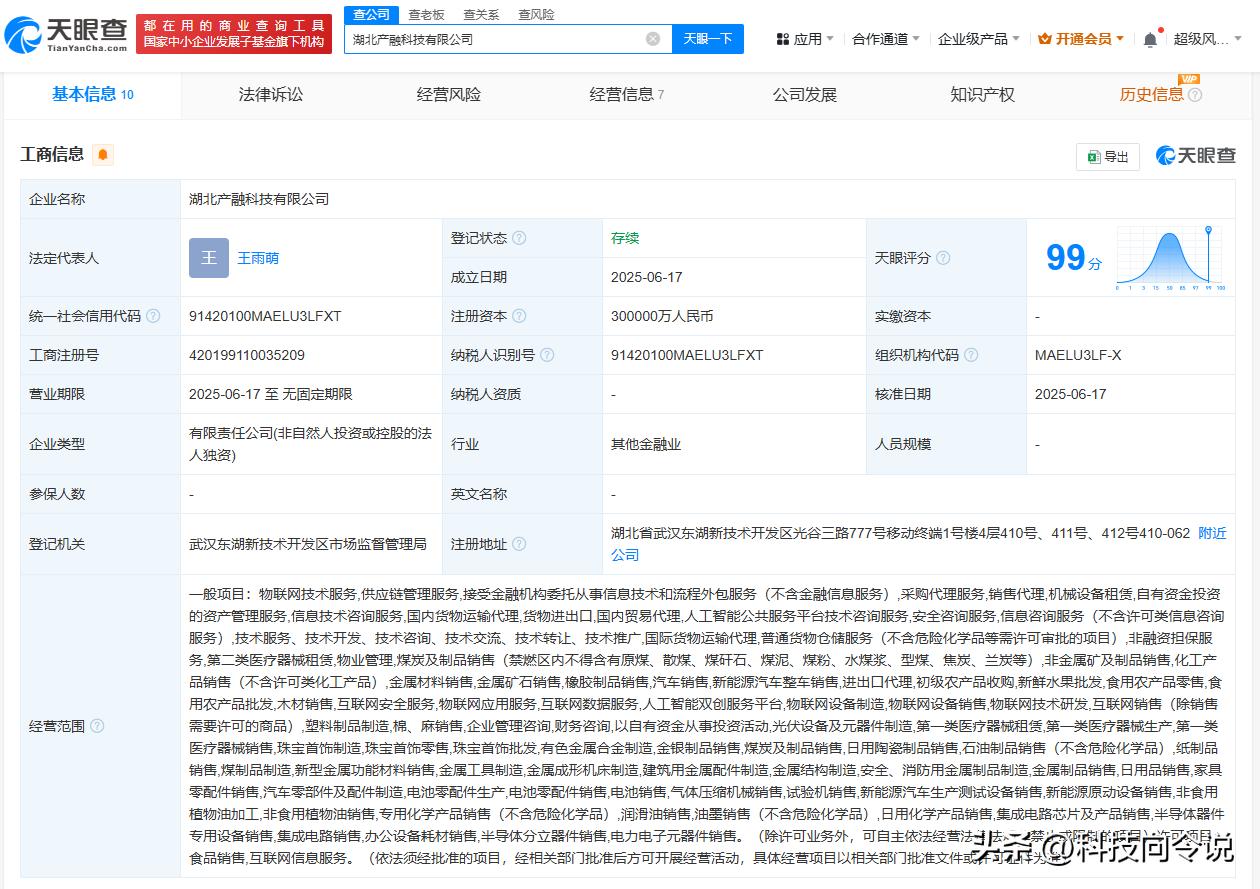The image size is (1260, 889).
Task: Click the 导出 export button
Action: click(1108, 157)
